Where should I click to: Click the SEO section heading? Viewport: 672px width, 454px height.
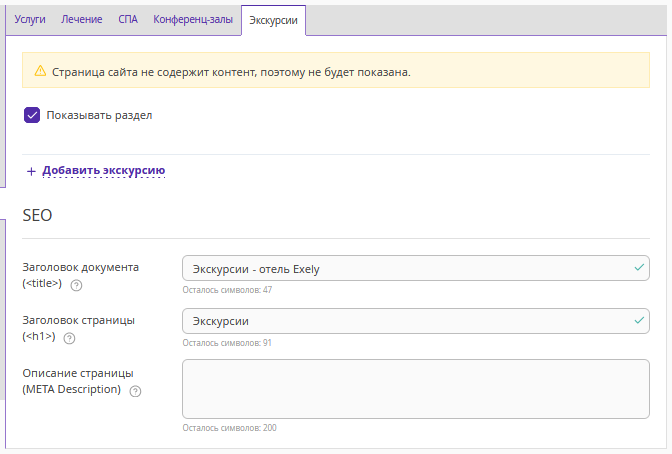(37, 215)
